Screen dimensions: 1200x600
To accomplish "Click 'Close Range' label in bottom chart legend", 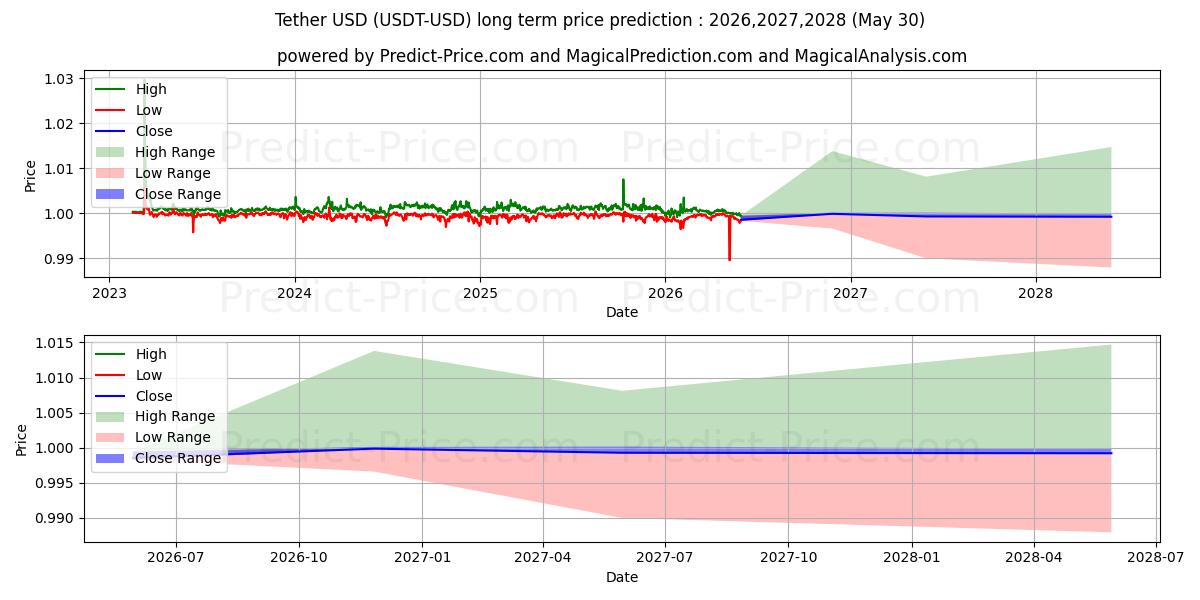I will (178, 458).
